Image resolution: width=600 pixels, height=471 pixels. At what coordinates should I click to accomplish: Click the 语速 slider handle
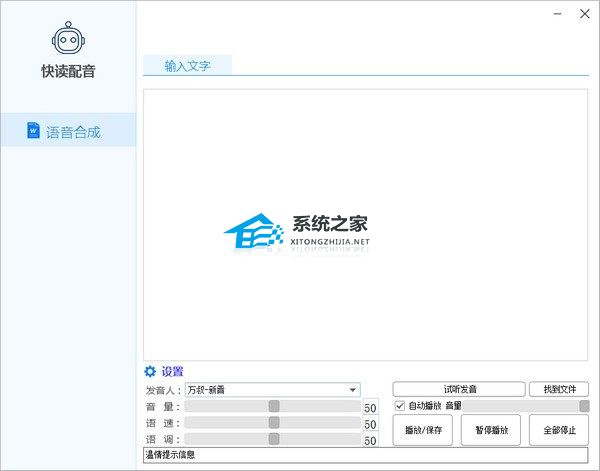pos(274,423)
